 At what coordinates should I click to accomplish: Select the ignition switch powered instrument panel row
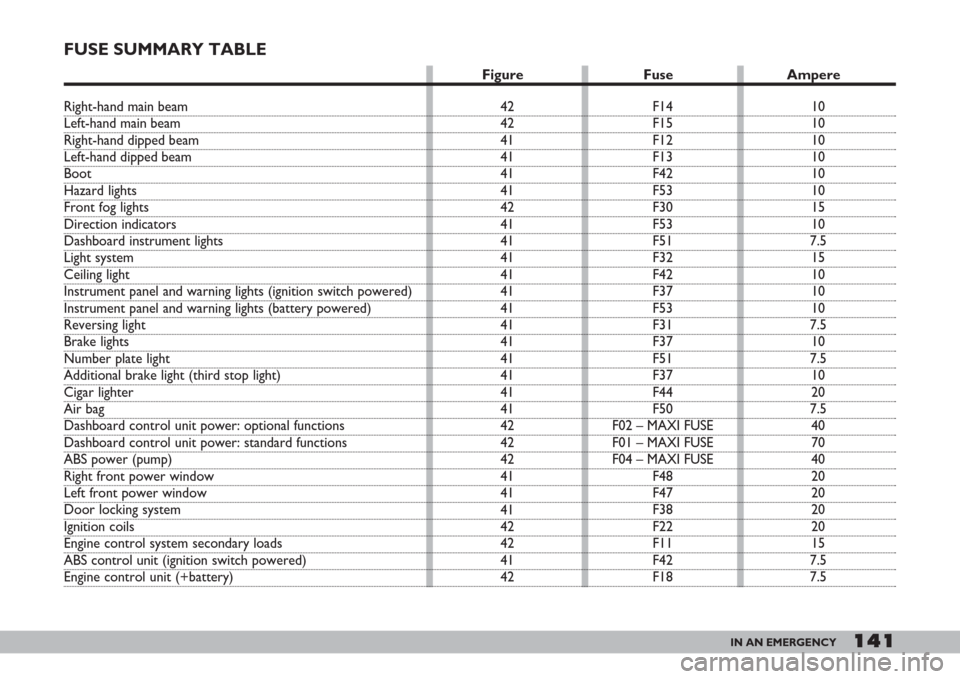pyautogui.click(x=238, y=291)
